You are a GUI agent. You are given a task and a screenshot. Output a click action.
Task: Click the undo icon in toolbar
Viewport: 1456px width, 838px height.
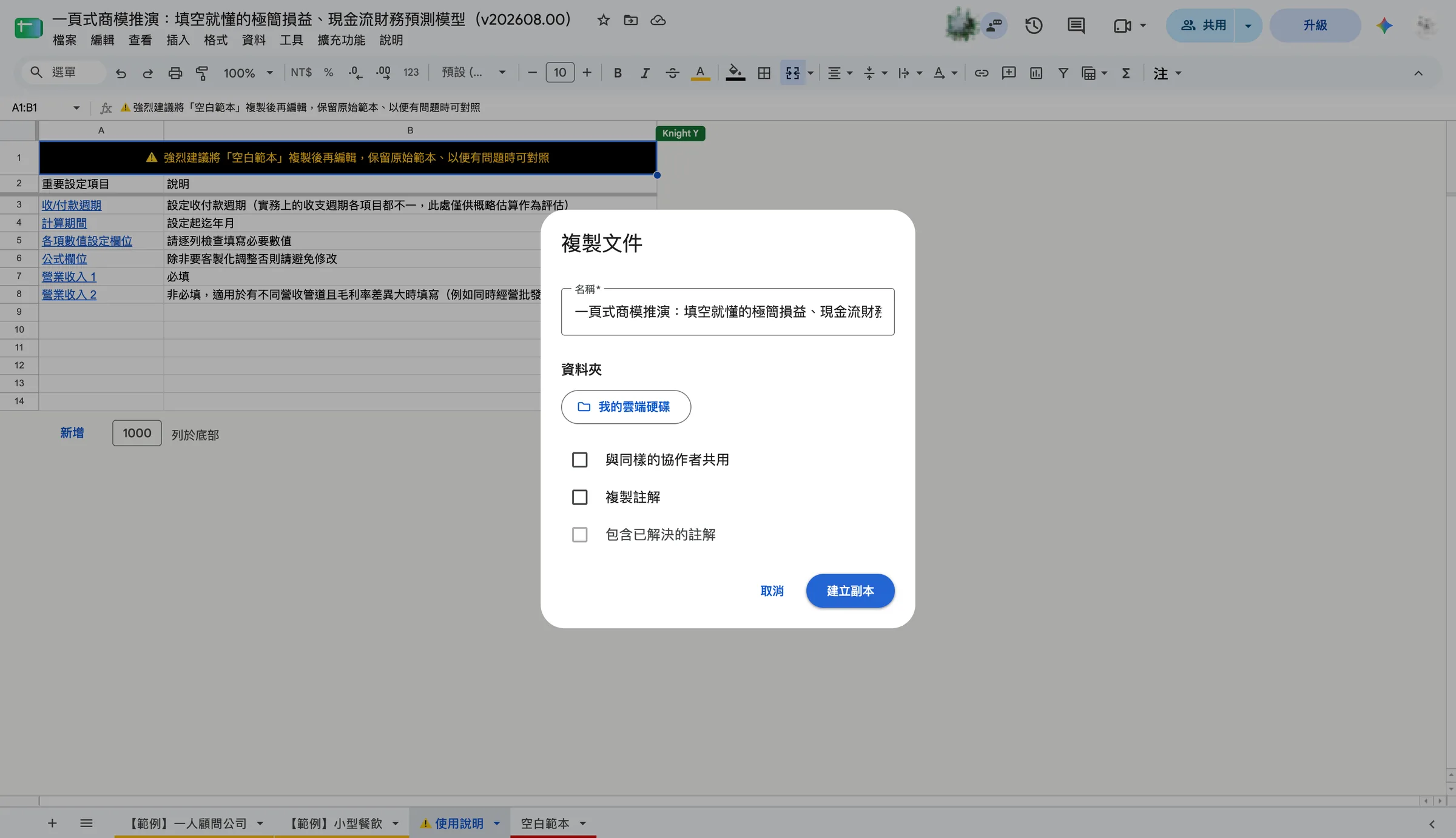[121, 73]
